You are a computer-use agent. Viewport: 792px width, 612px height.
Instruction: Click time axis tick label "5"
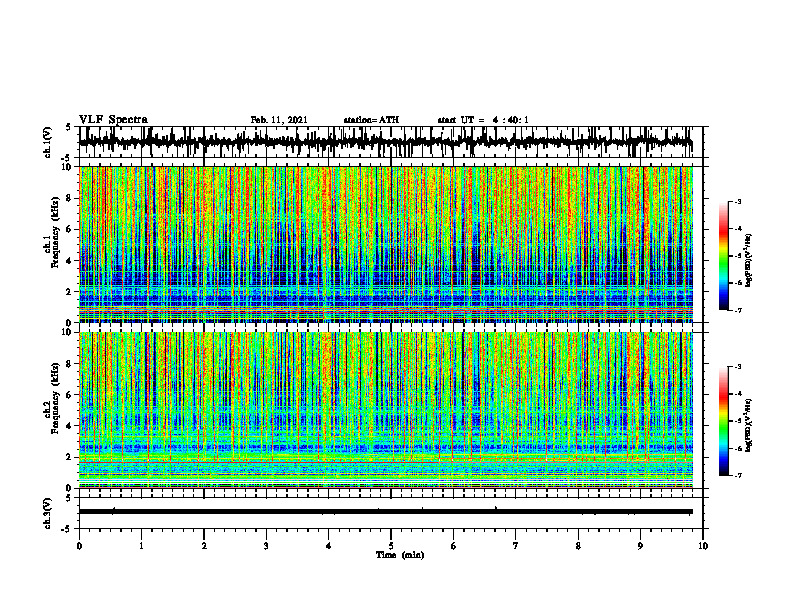pos(391,546)
